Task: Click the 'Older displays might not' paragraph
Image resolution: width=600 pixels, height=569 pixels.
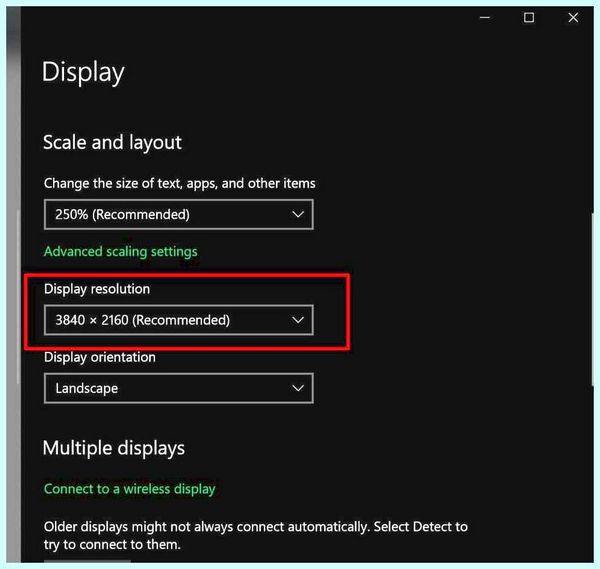Action: [x=256, y=536]
